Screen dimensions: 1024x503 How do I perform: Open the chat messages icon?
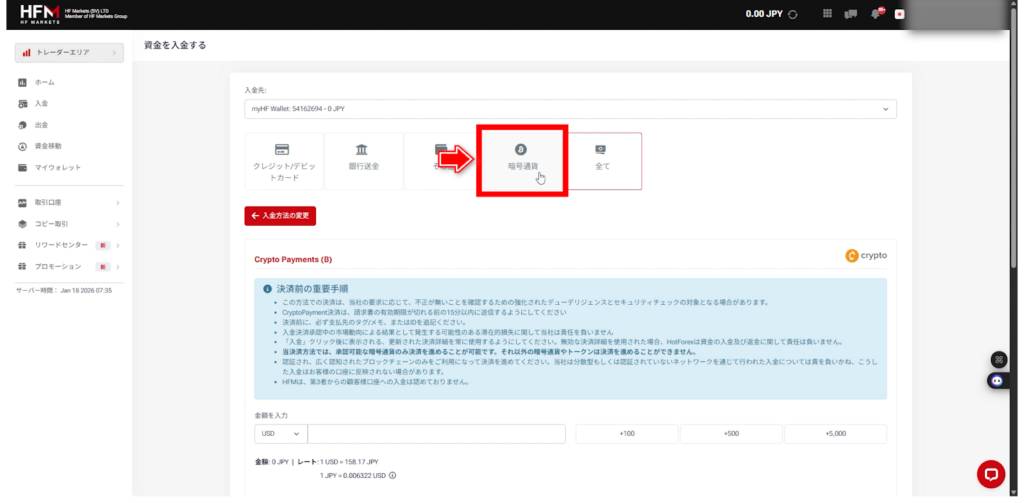point(851,14)
